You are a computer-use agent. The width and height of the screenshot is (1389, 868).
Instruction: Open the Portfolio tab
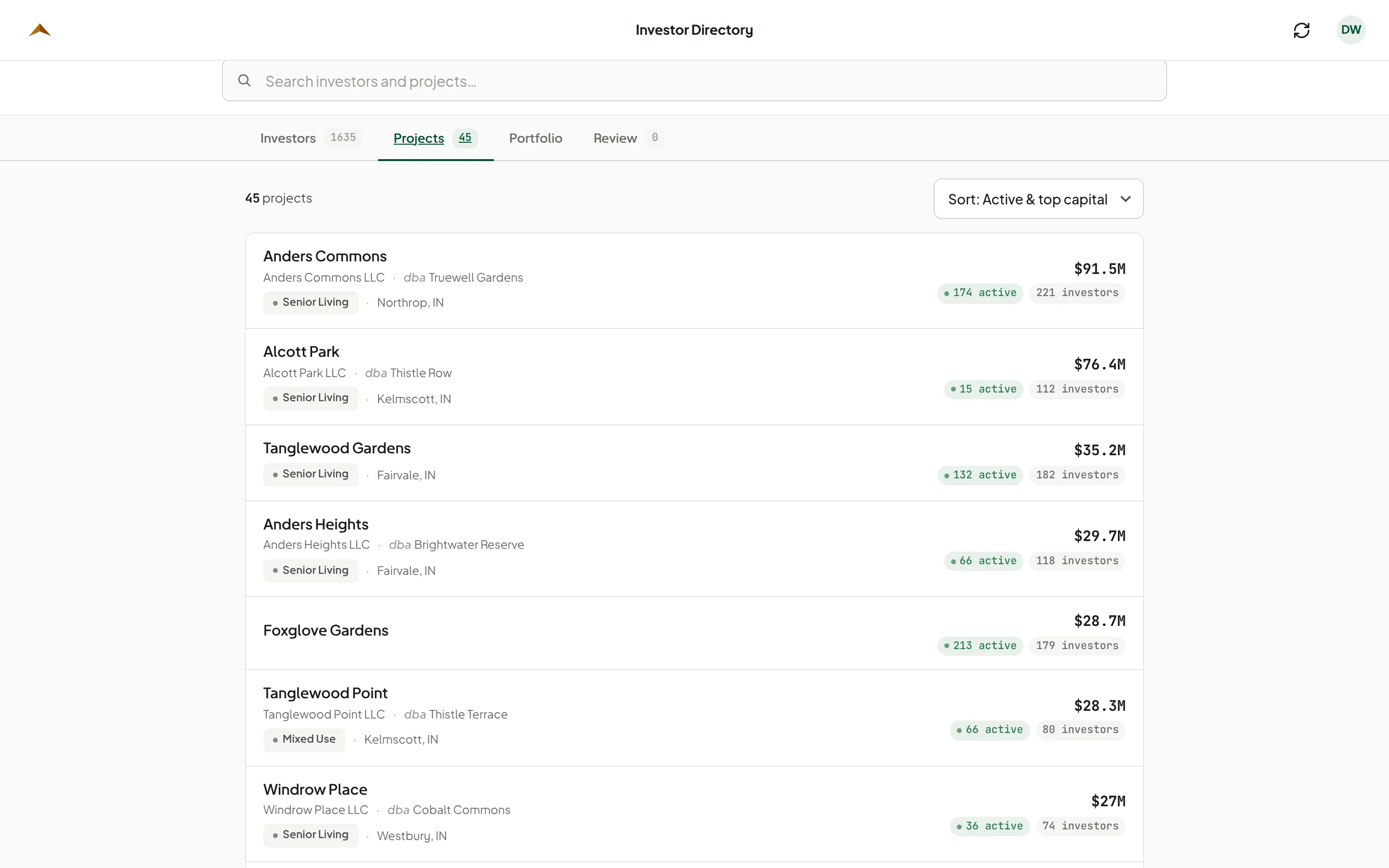pyautogui.click(x=535, y=138)
